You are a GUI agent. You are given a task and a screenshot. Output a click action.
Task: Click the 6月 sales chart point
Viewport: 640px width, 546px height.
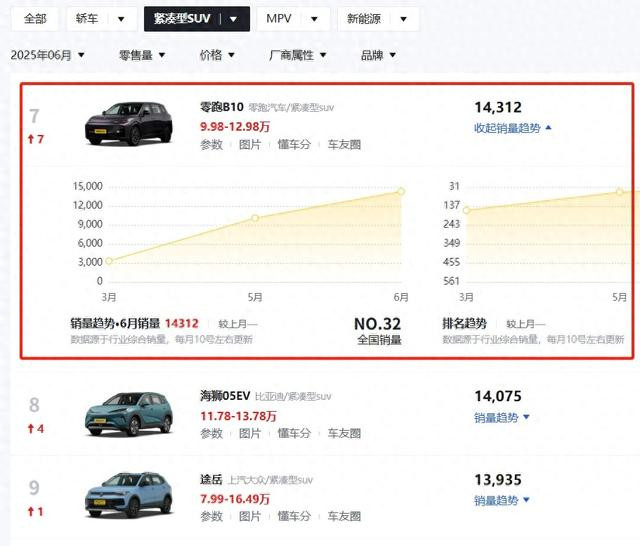(x=401, y=191)
